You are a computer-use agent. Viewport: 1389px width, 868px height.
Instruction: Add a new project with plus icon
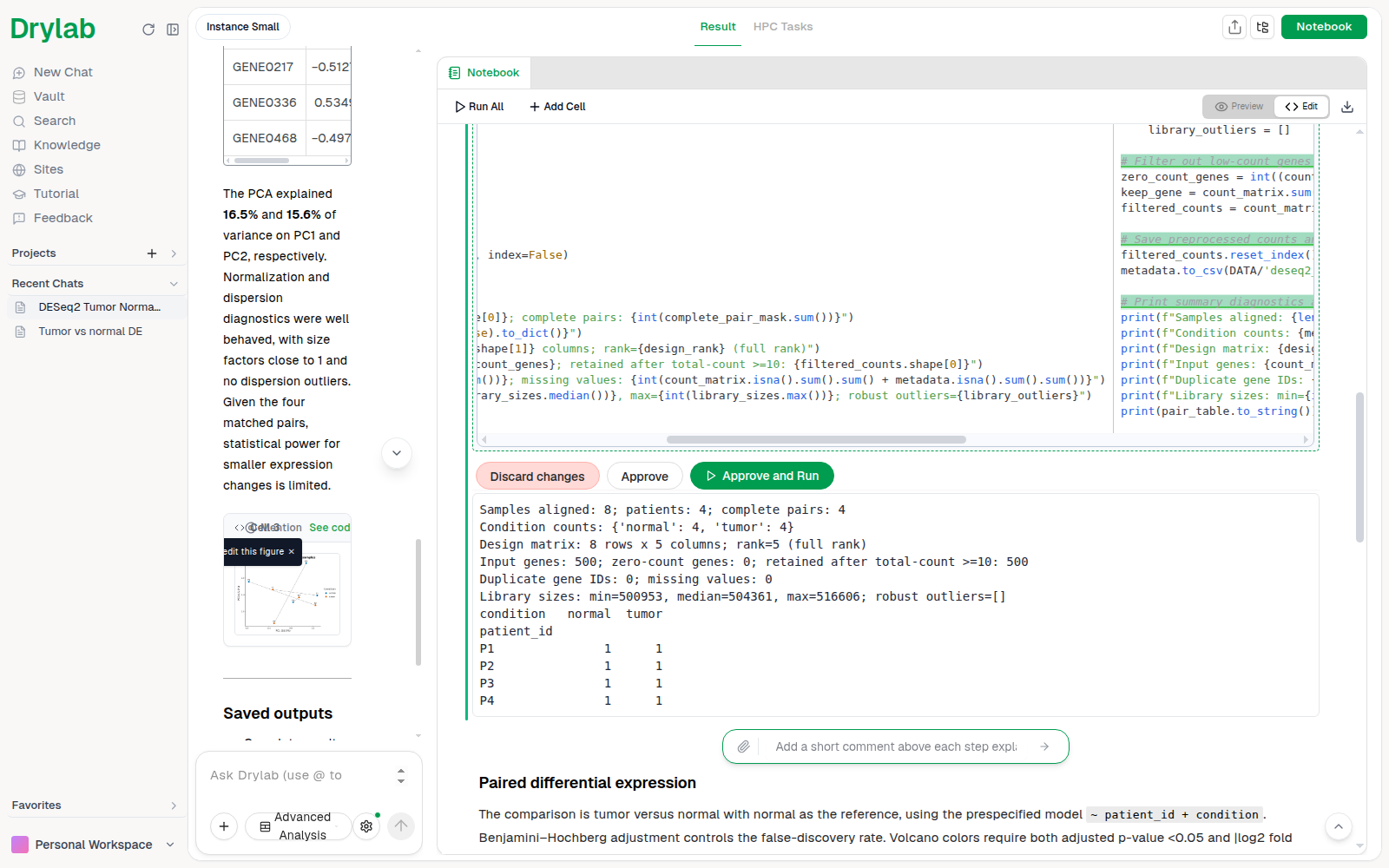[152, 253]
